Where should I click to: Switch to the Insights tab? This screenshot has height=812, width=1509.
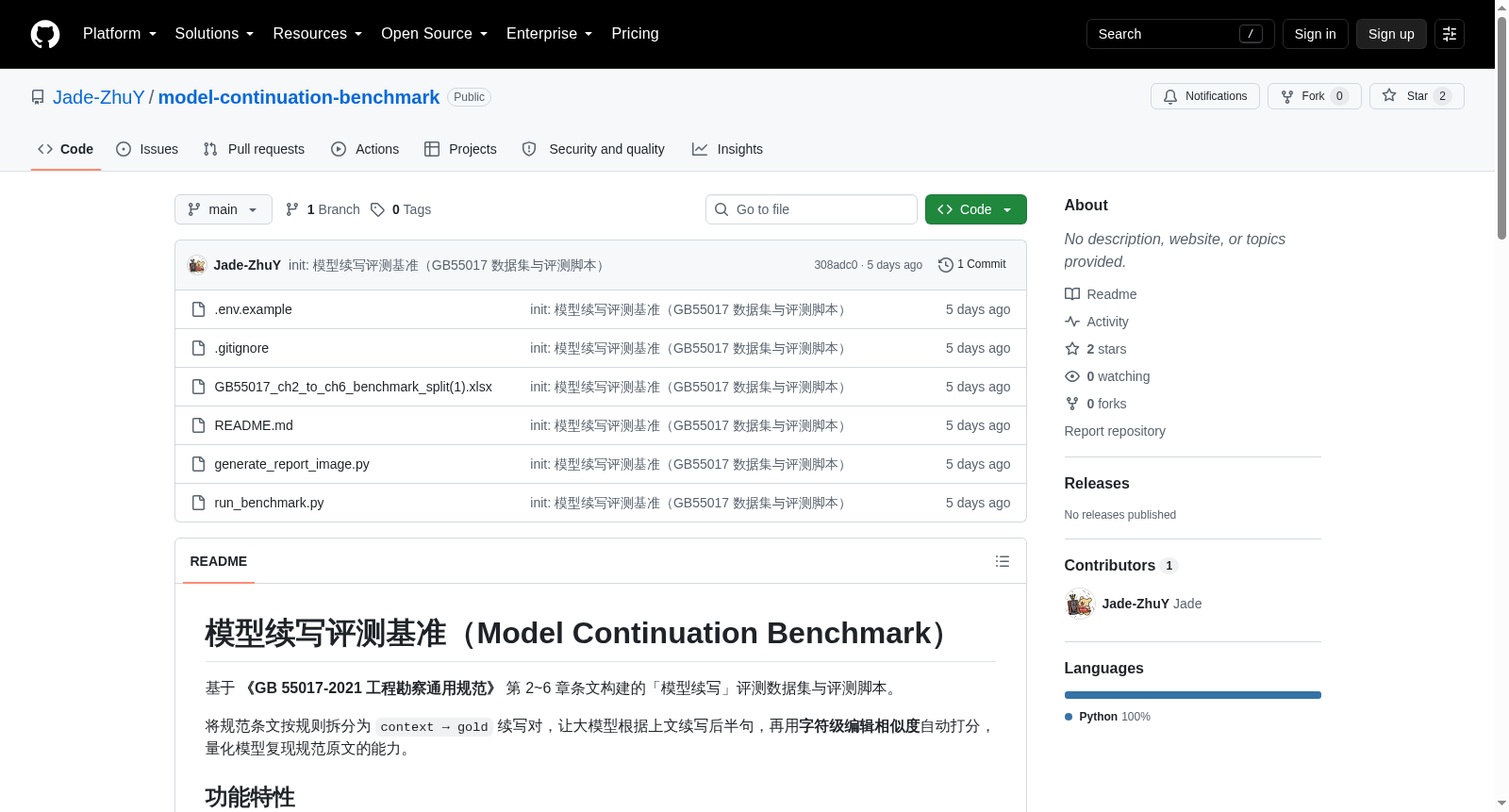pos(727,149)
